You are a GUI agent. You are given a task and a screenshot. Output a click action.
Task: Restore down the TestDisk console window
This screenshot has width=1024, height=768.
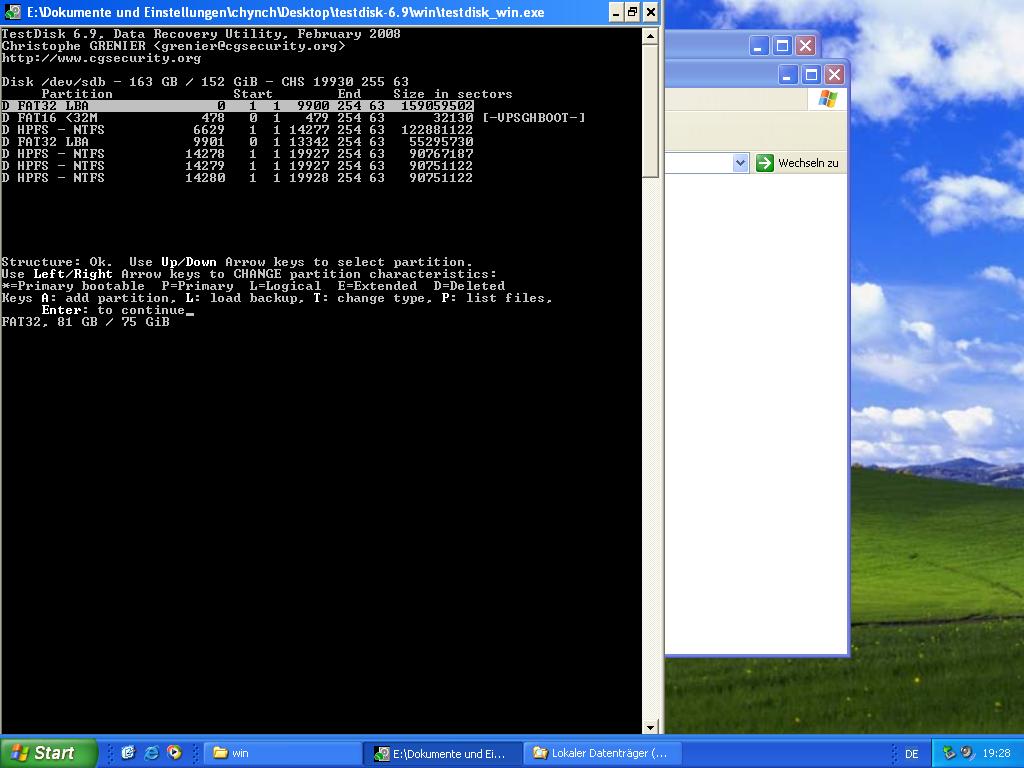click(633, 12)
